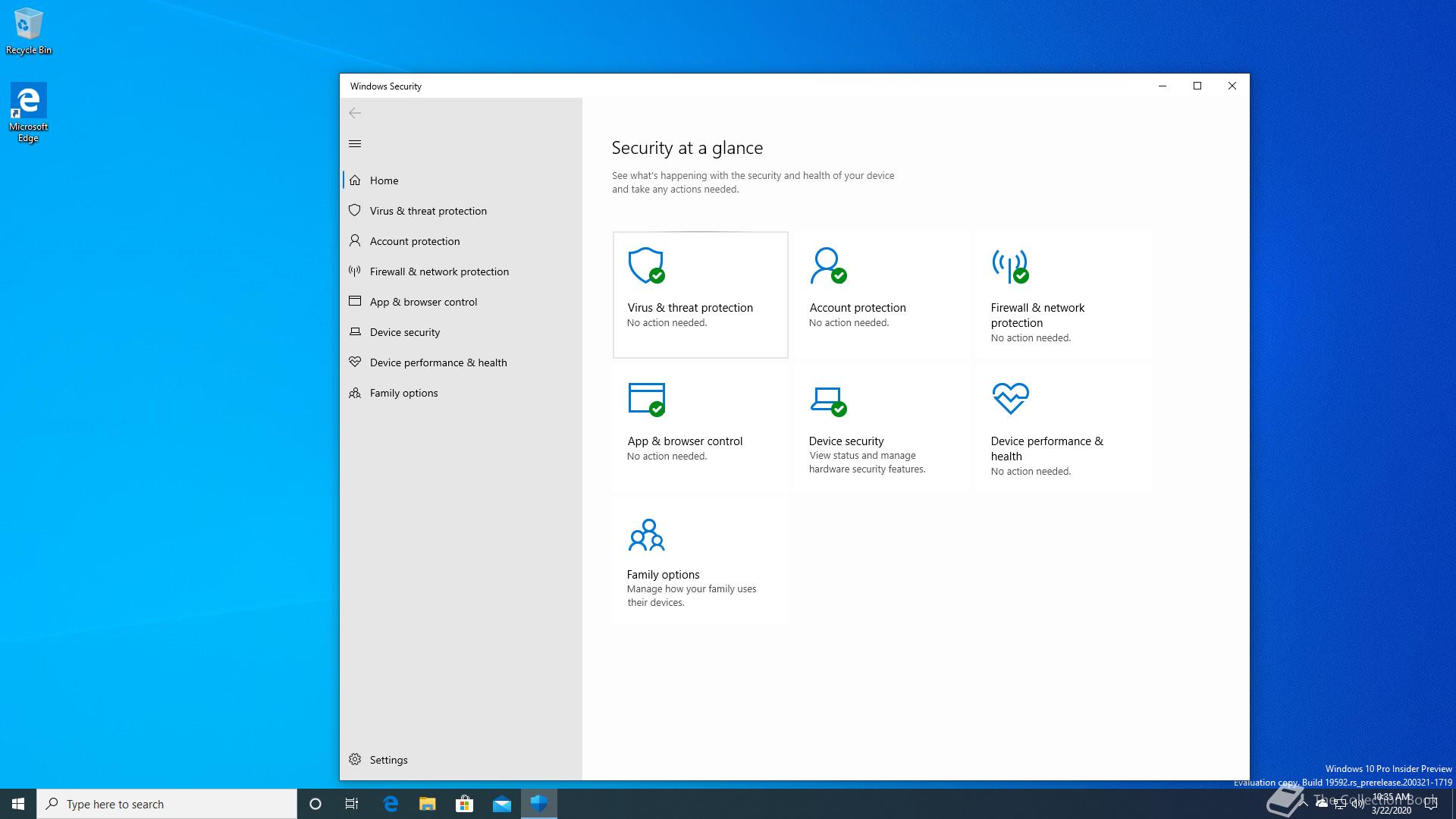The height and width of the screenshot is (819, 1456).
Task: Open Microsoft Store from the taskbar
Action: click(464, 804)
